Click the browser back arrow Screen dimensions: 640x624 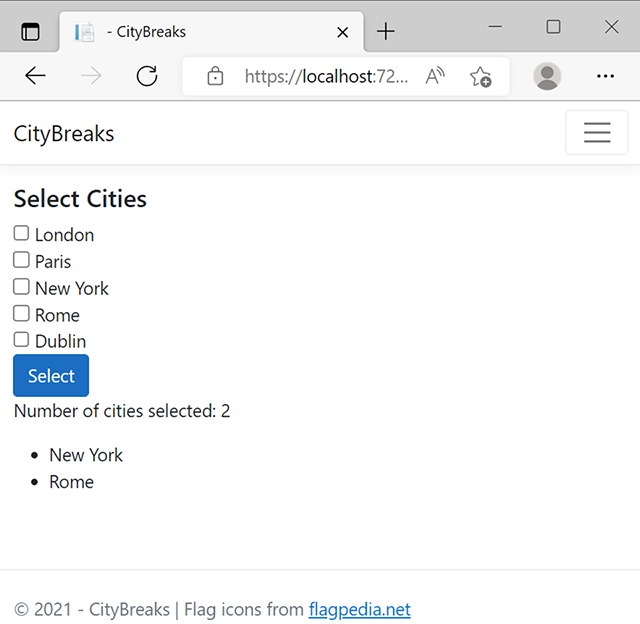pos(35,76)
